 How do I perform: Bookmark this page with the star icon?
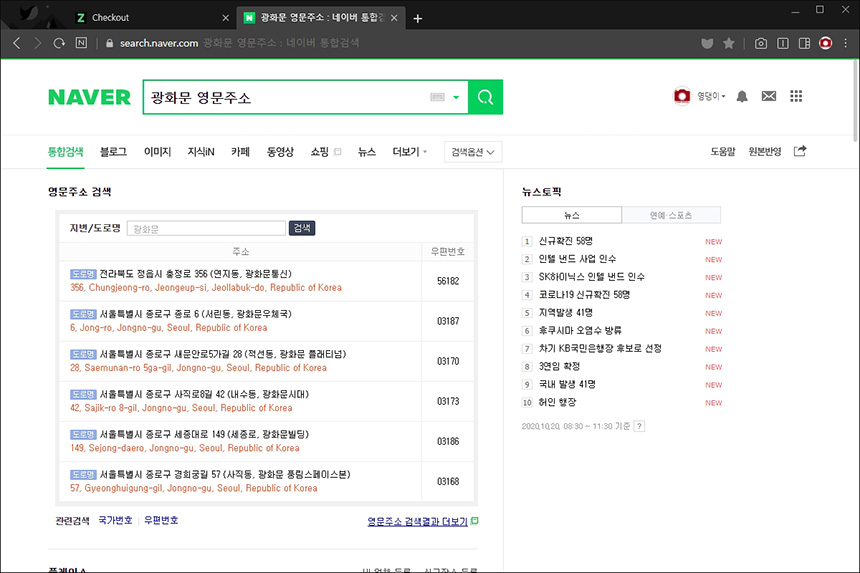[x=728, y=43]
